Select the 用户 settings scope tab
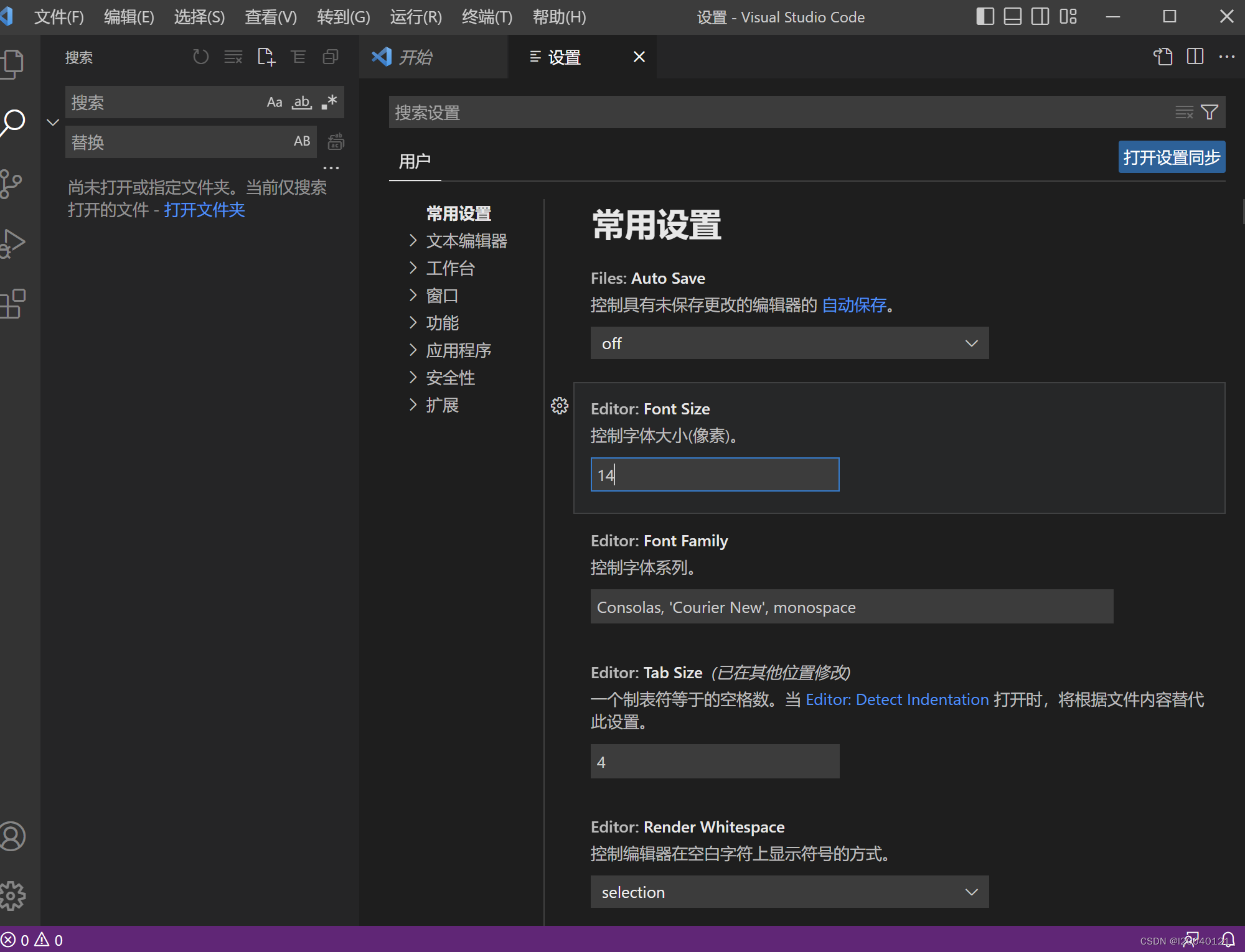This screenshot has width=1245, height=952. pyautogui.click(x=415, y=162)
